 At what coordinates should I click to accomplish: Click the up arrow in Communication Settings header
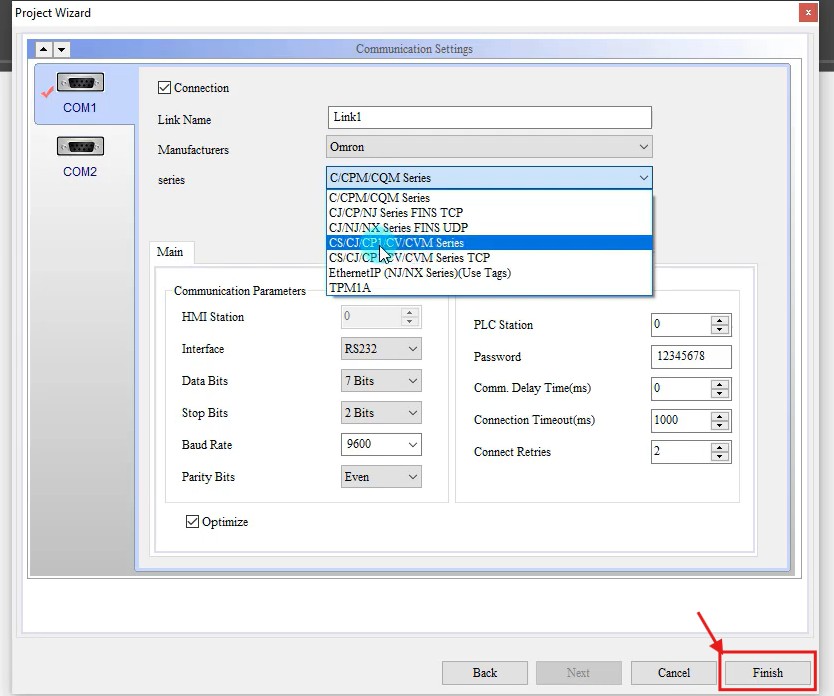click(44, 49)
